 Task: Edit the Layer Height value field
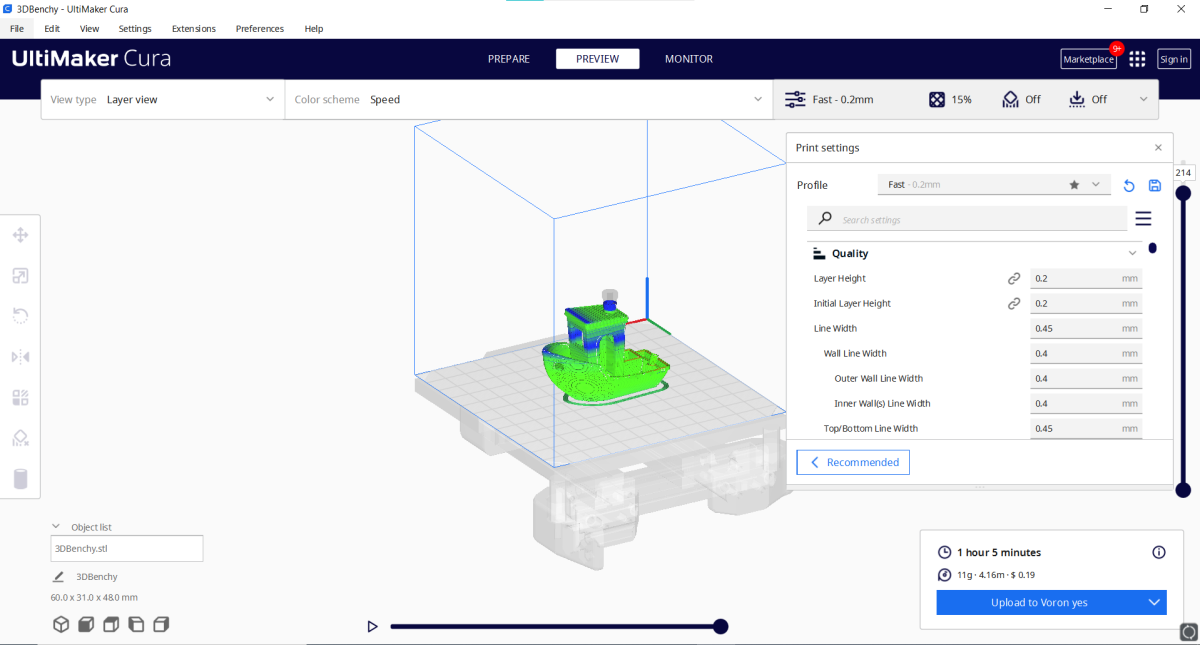(x=1086, y=279)
